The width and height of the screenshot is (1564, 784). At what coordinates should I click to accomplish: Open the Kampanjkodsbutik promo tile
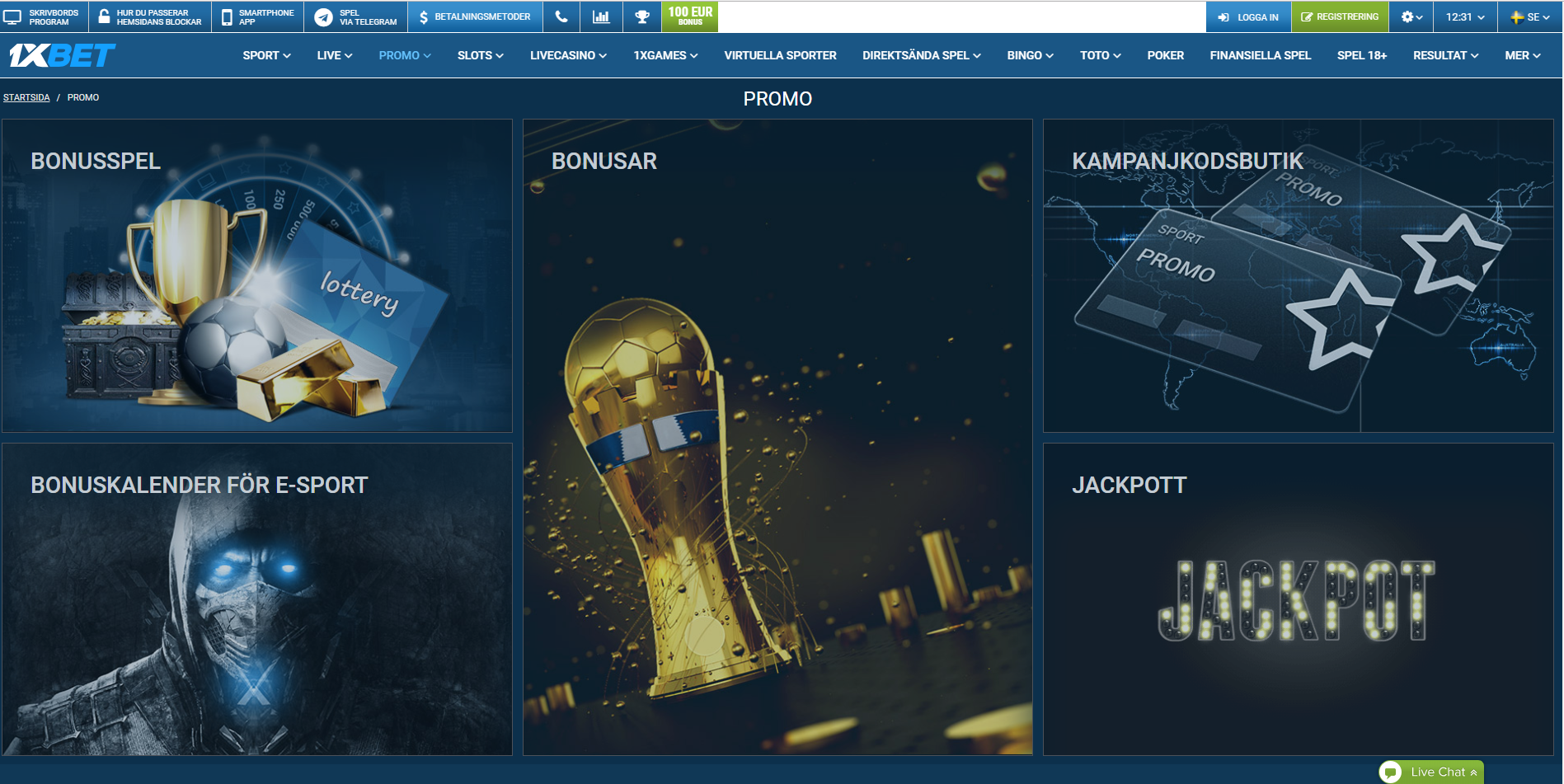(1298, 276)
